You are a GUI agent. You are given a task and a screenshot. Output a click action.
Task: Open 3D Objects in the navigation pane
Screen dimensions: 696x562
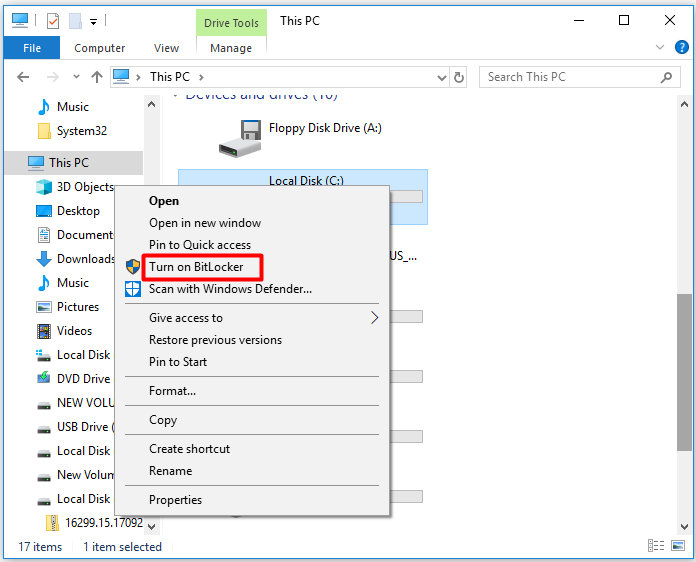coord(75,187)
